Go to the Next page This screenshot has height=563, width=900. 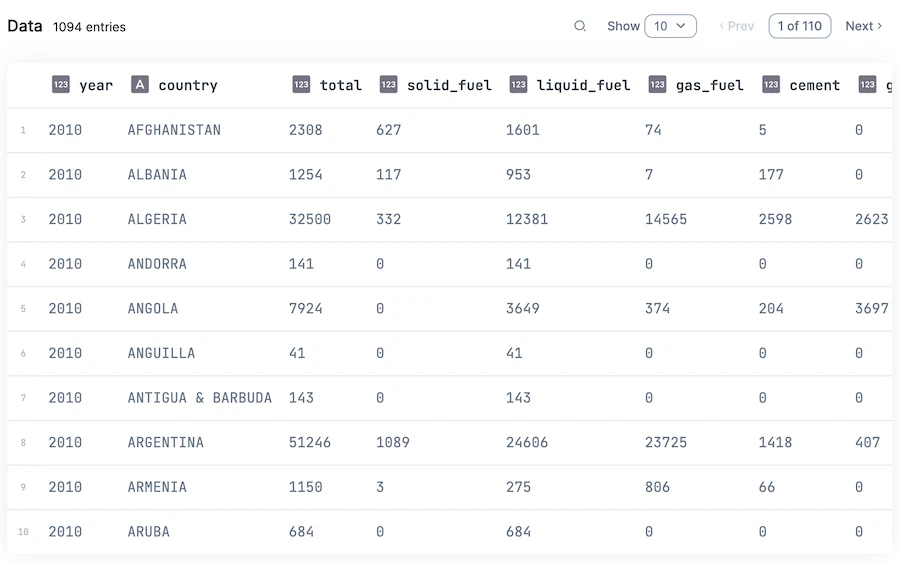tap(863, 26)
